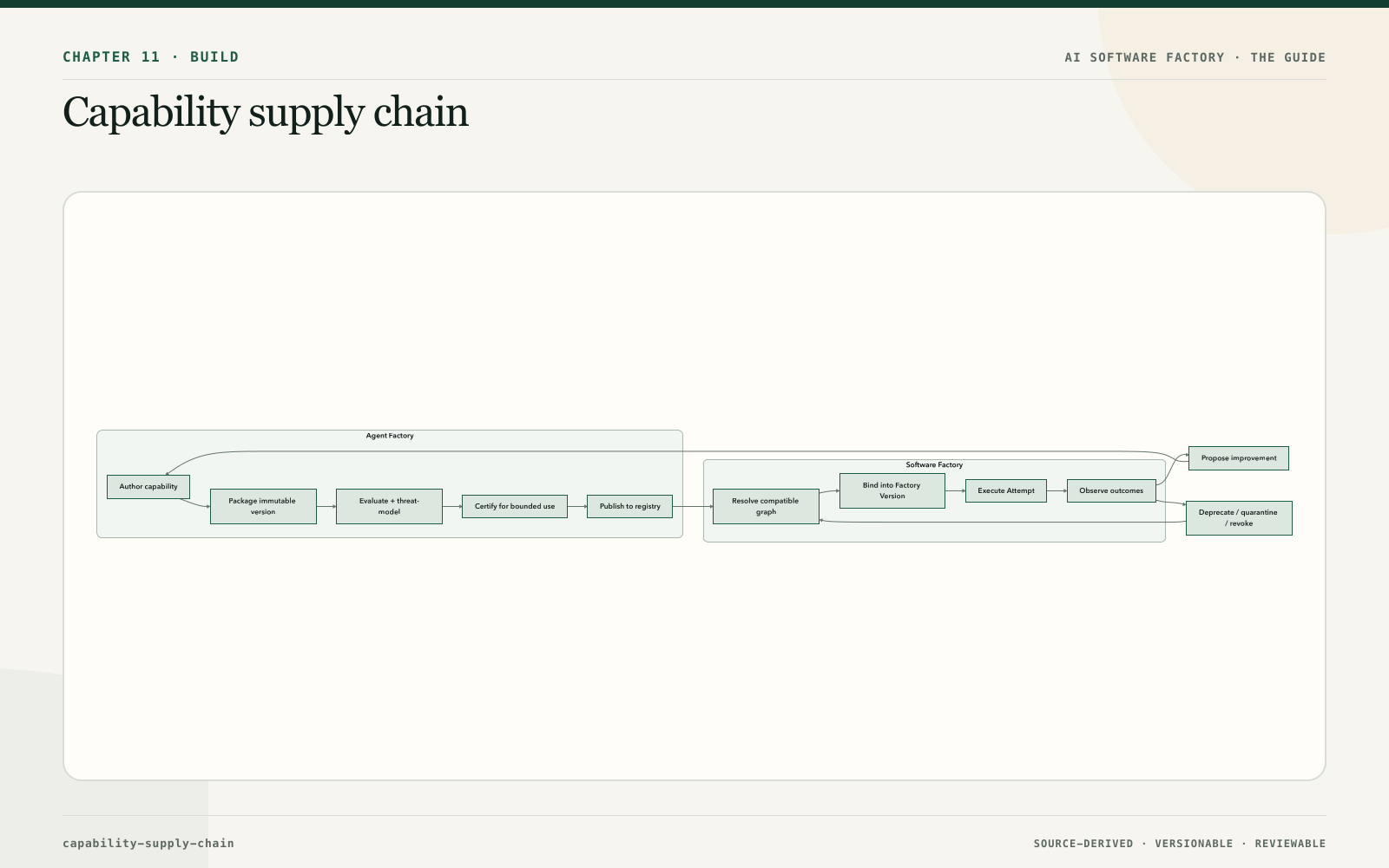Click the Capability supply chain title
1389x868 pixels.
(266, 113)
